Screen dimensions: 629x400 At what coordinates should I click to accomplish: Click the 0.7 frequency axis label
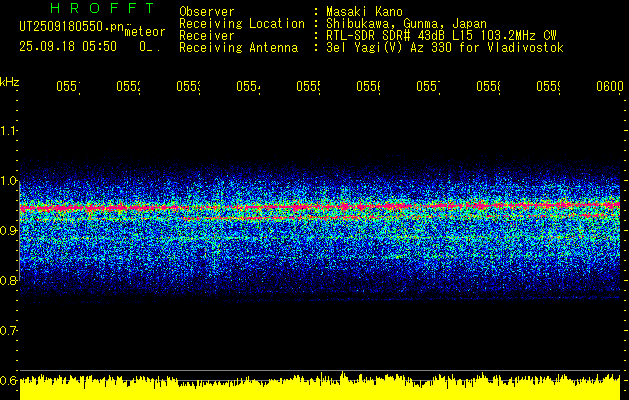(x=8, y=330)
